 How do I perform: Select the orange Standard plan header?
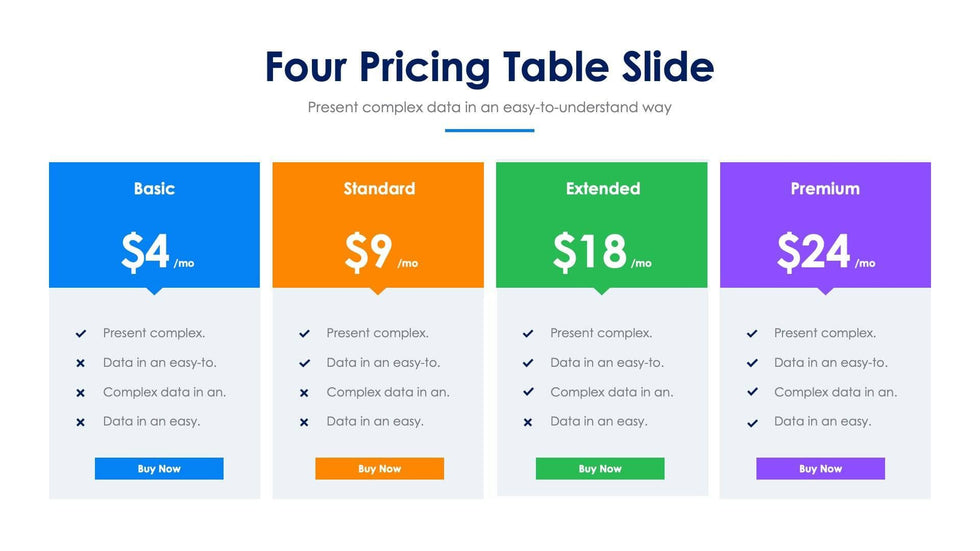378,188
